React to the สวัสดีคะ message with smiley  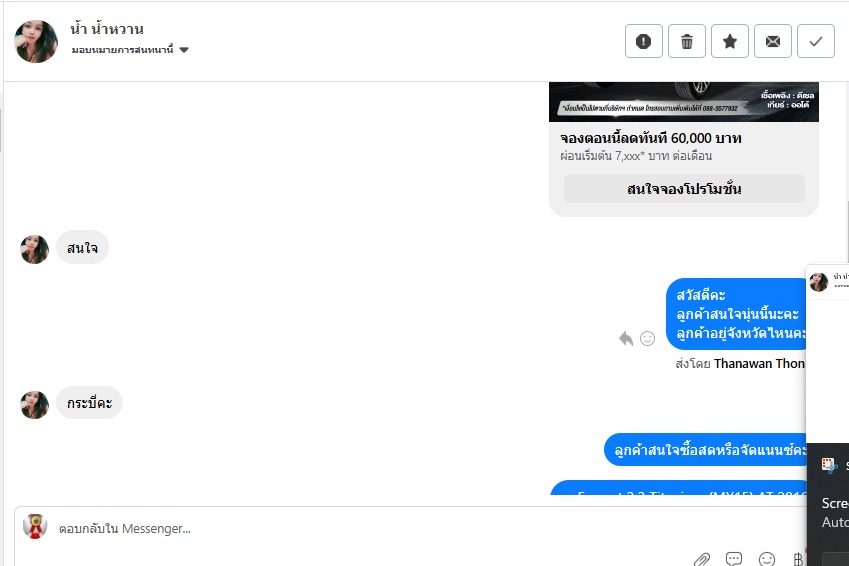648,339
